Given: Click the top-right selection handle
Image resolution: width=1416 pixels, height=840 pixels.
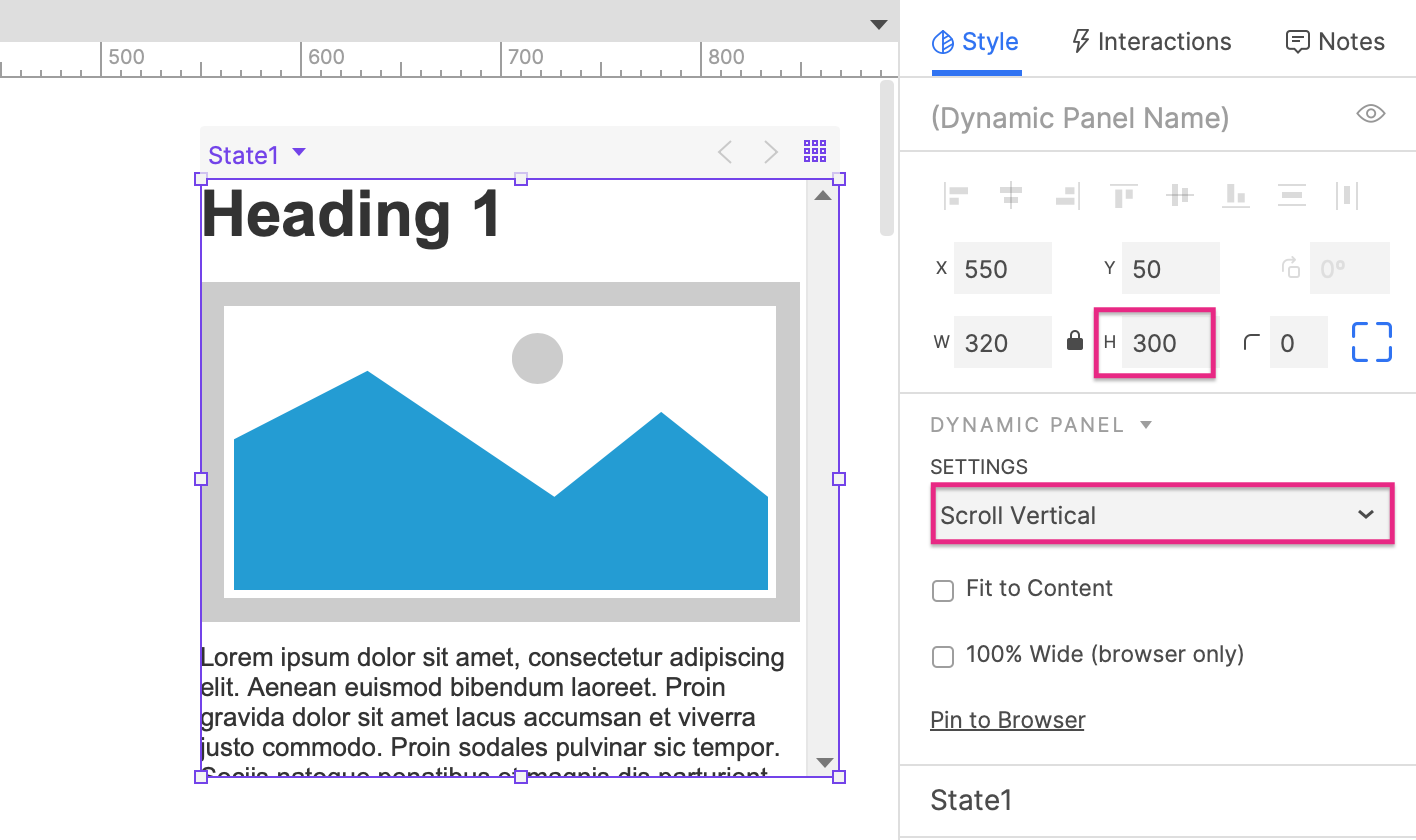Looking at the screenshot, I should pyautogui.click(x=839, y=179).
